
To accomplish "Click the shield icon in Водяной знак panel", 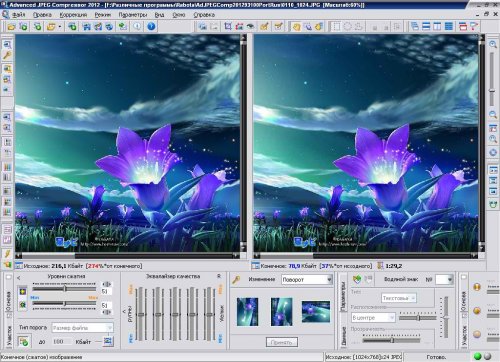I will (x=357, y=279).
